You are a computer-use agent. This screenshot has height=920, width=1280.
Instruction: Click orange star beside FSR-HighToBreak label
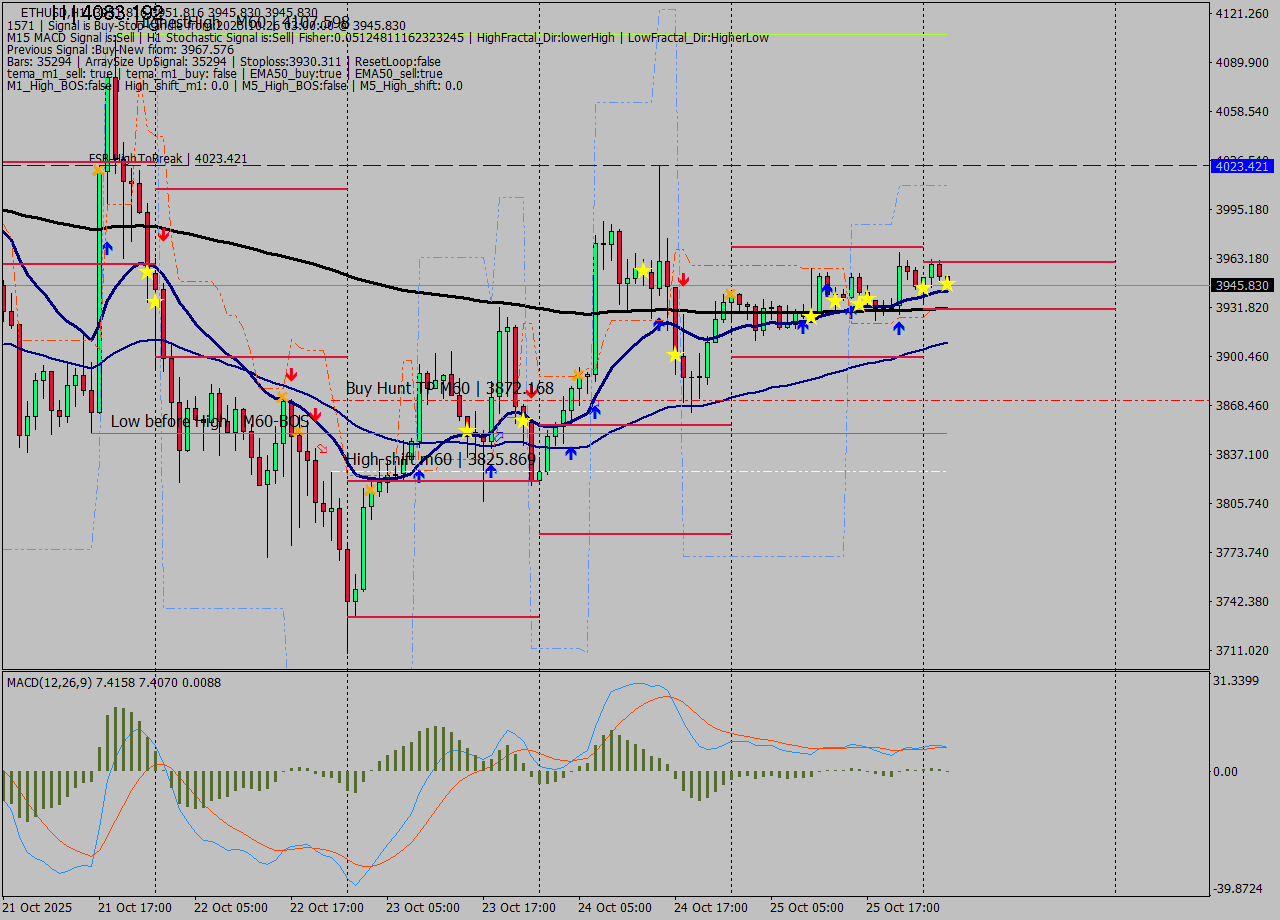(x=99, y=169)
